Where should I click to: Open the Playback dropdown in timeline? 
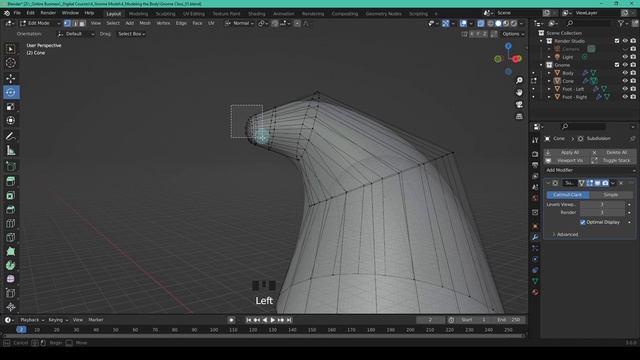point(32,320)
